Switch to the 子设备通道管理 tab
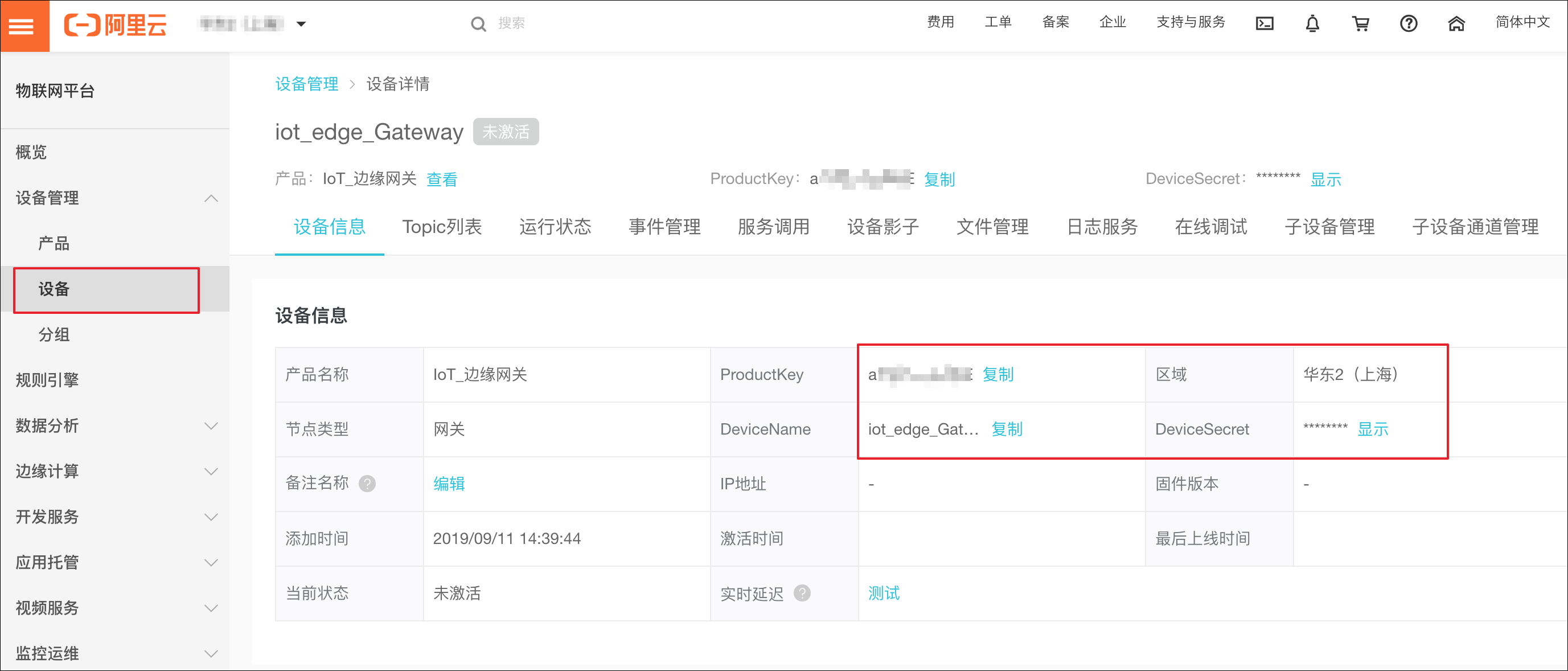The width and height of the screenshot is (1568, 671). [1475, 227]
